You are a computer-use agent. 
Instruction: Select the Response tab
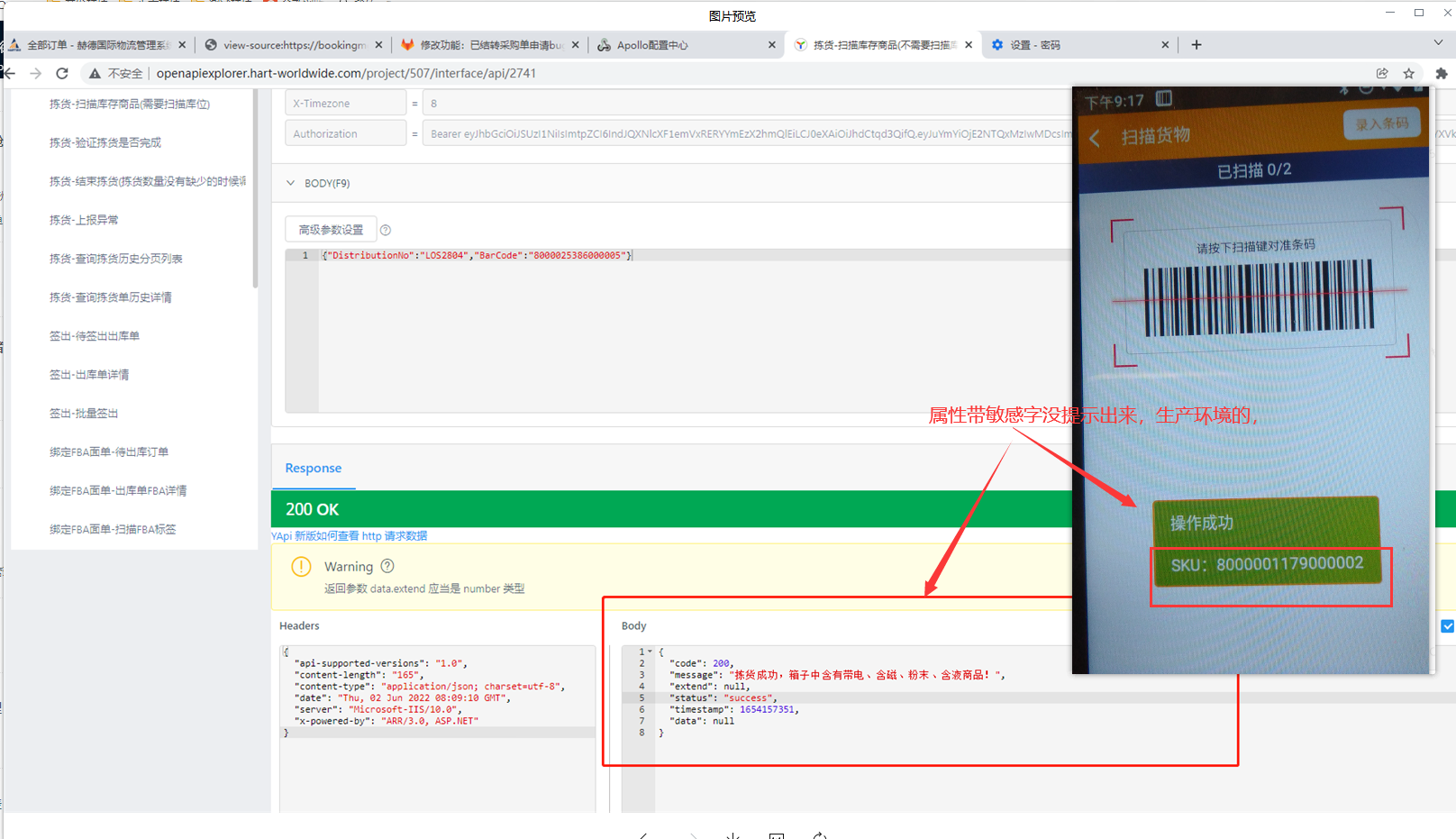(x=314, y=468)
